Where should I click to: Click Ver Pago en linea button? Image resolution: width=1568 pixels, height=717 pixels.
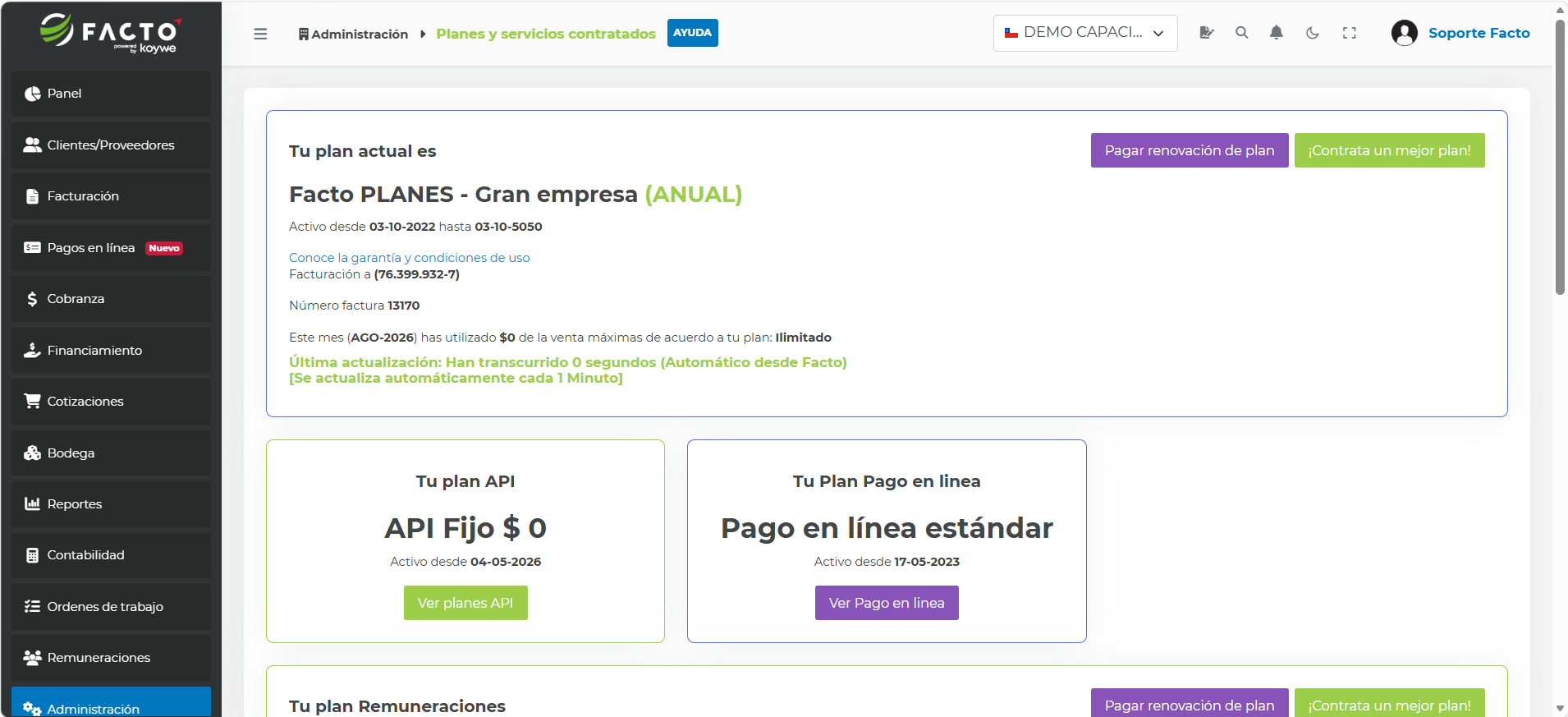pos(887,603)
